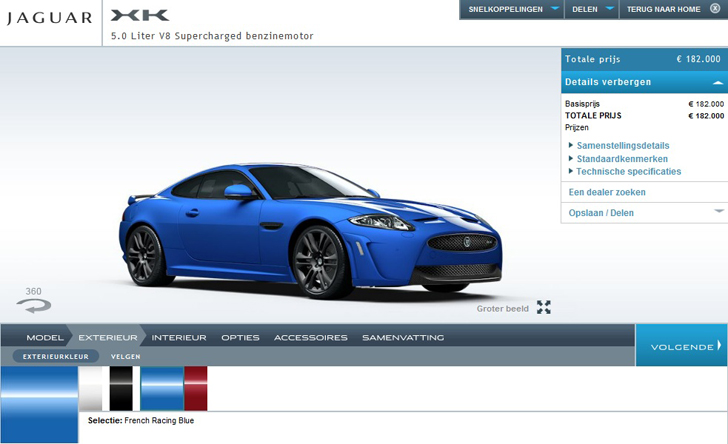Click the '5.0 Liter V8 Supercharged benzinemotor' text

[212, 36]
